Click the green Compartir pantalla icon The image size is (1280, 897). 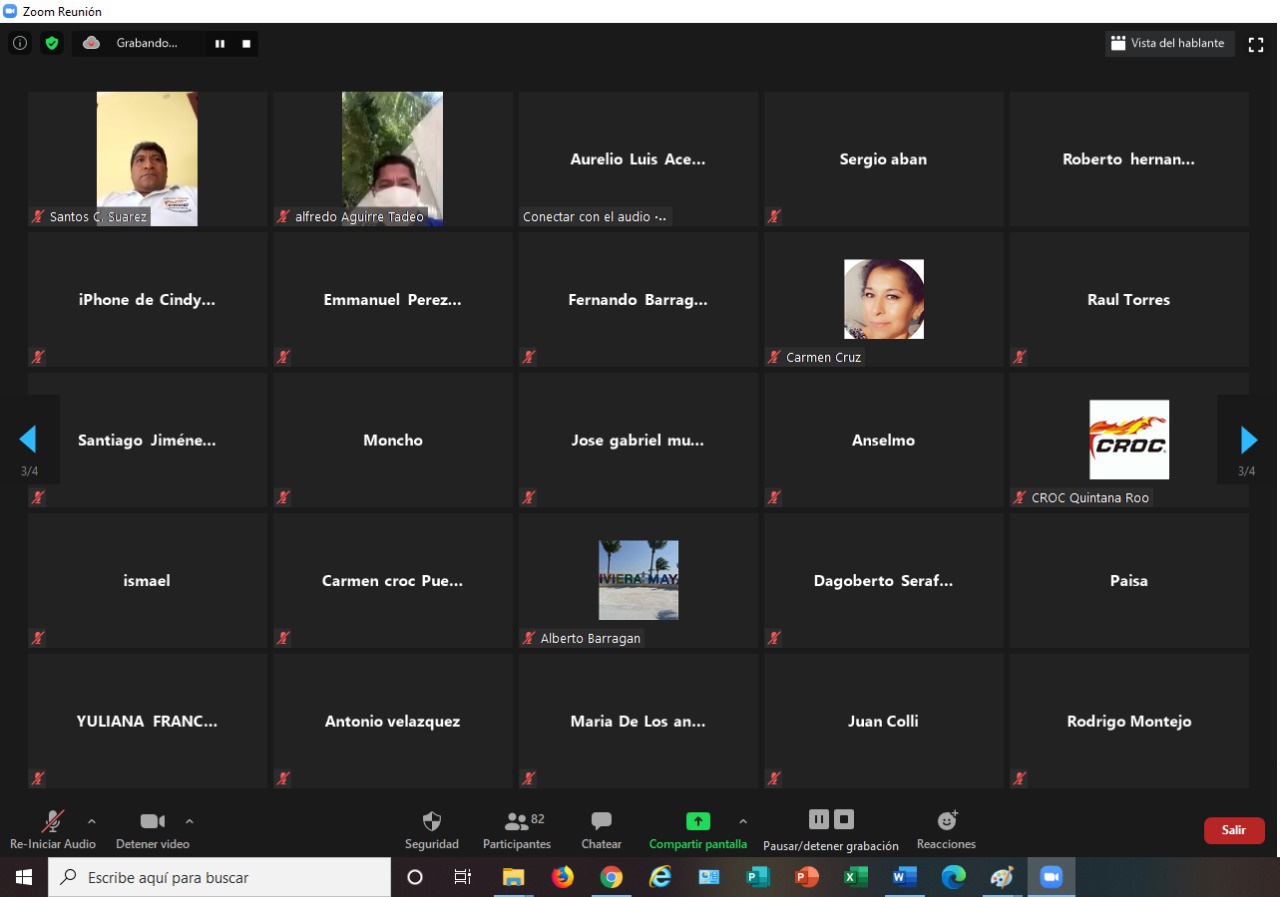(697, 821)
